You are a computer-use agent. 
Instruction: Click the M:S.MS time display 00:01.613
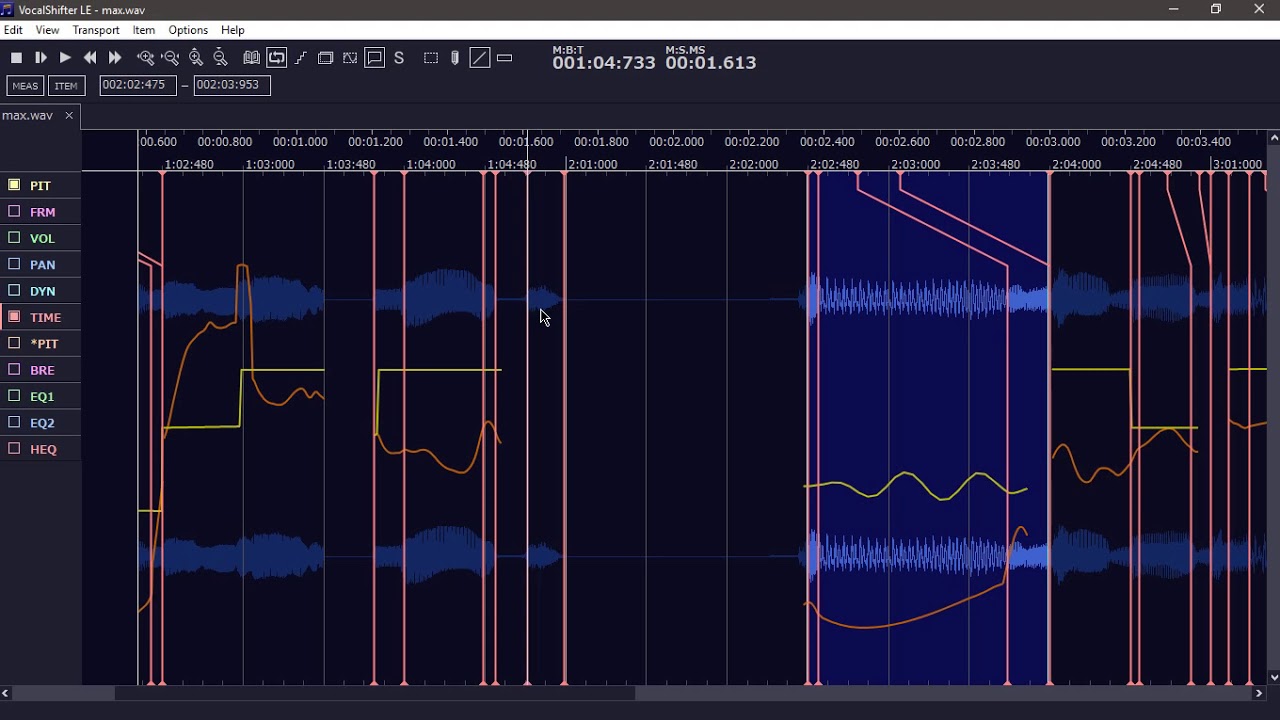click(711, 63)
